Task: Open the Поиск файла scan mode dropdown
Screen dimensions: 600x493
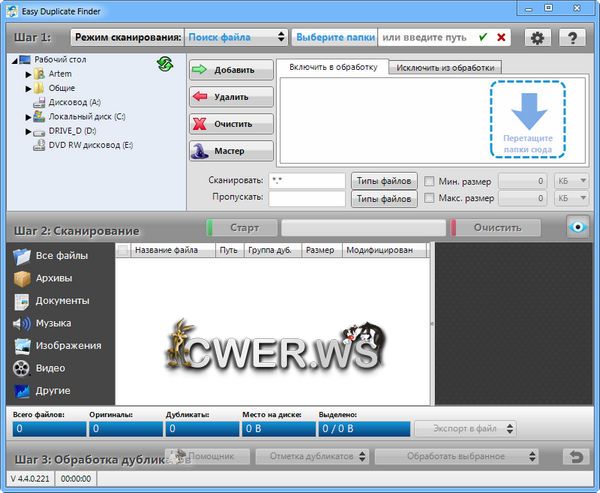Action: click(237, 37)
